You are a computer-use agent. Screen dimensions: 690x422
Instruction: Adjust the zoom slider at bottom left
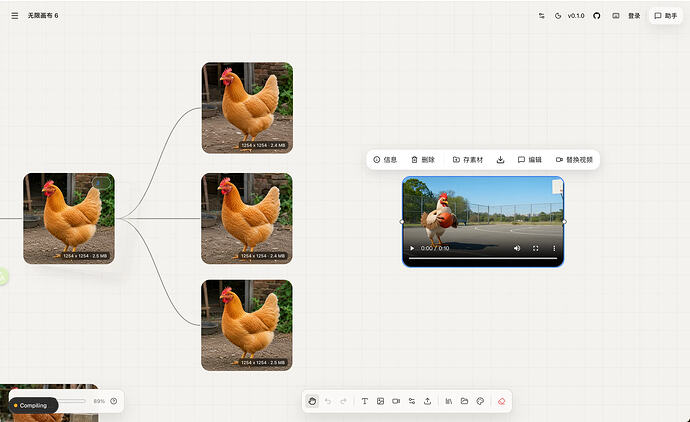[x=72, y=401]
